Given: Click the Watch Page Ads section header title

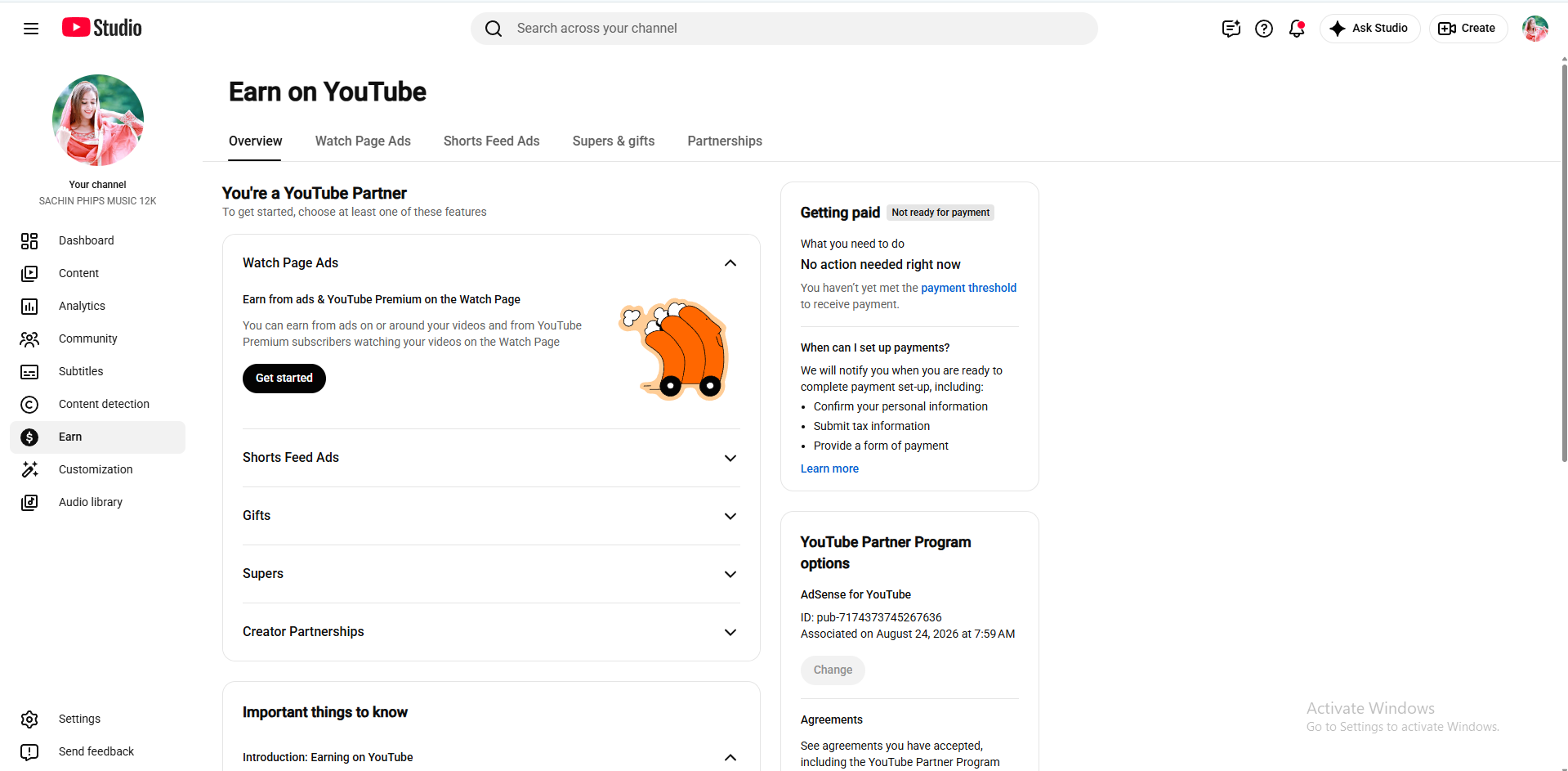Looking at the screenshot, I should pyautogui.click(x=290, y=262).
